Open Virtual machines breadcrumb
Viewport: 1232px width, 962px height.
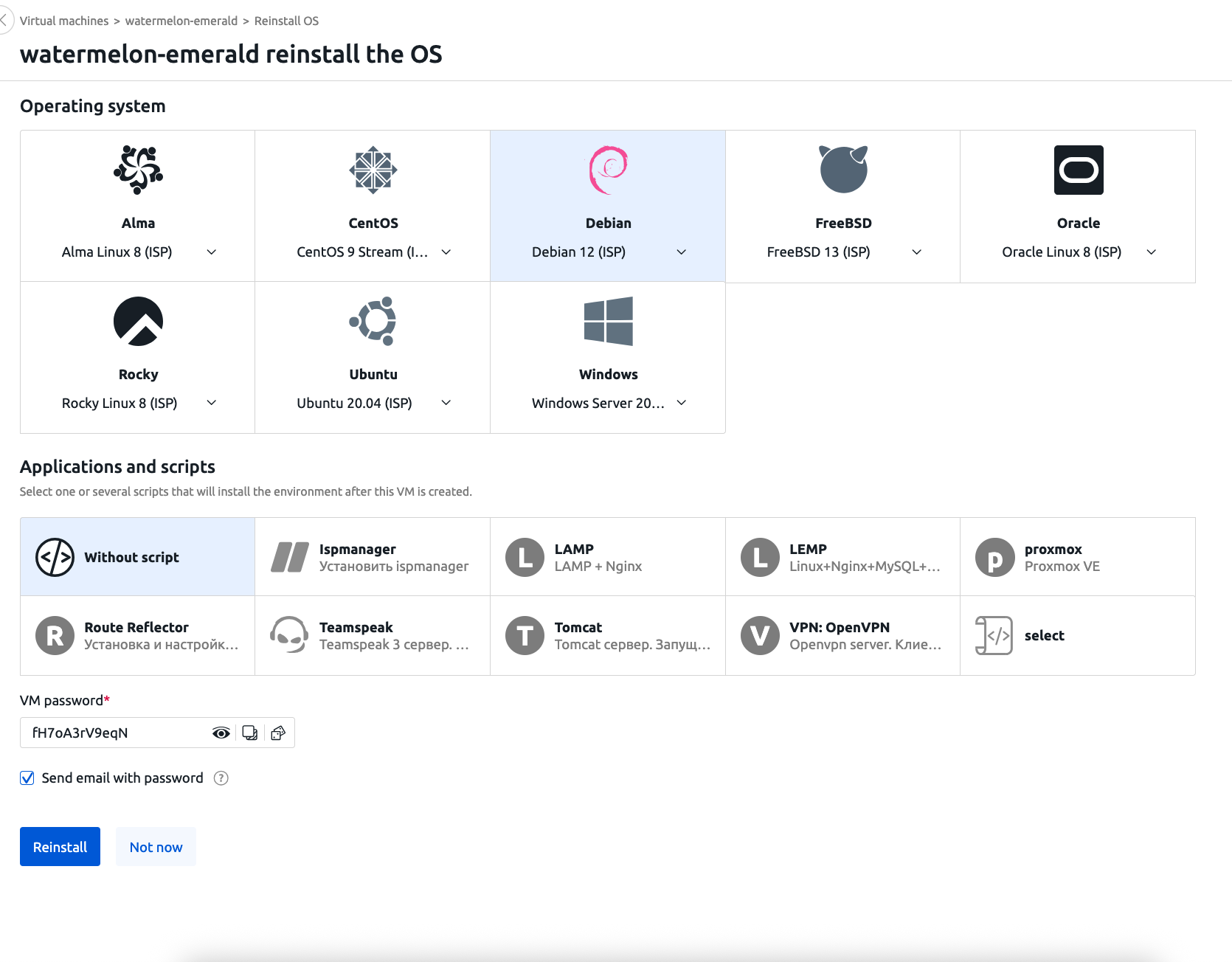(64, 21)
